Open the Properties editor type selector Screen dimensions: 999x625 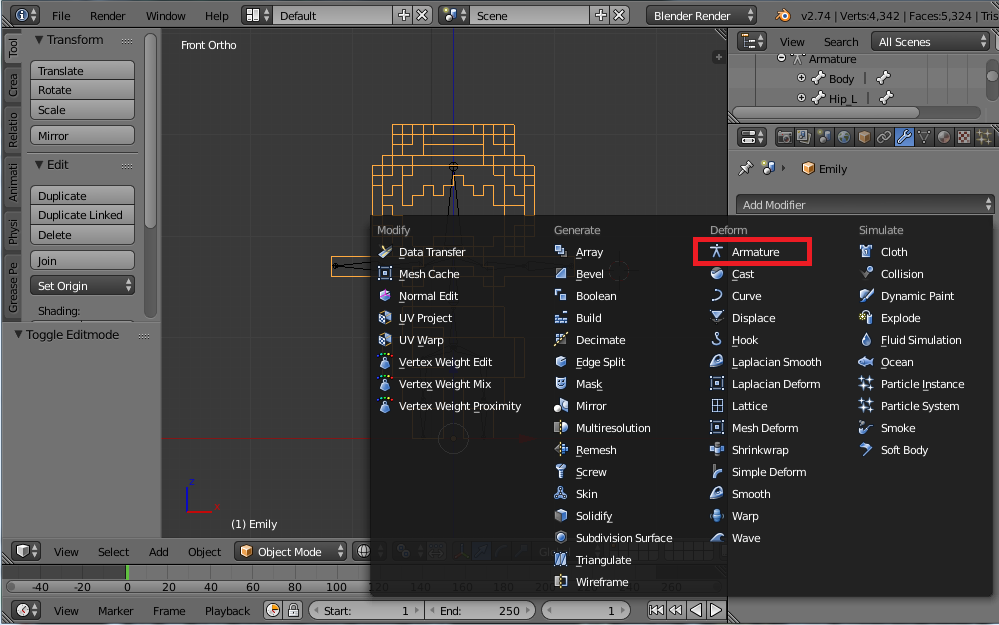751,137
